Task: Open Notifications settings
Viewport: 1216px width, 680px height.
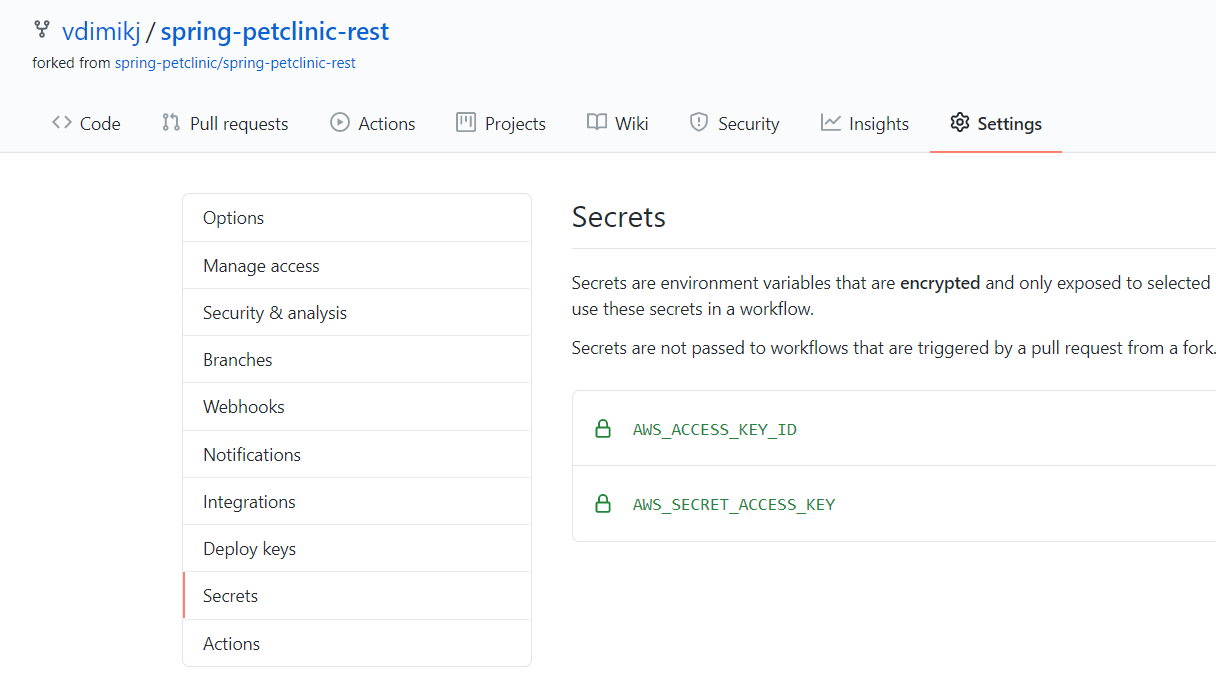Action: pyautogui.click(x=357, y=455)
